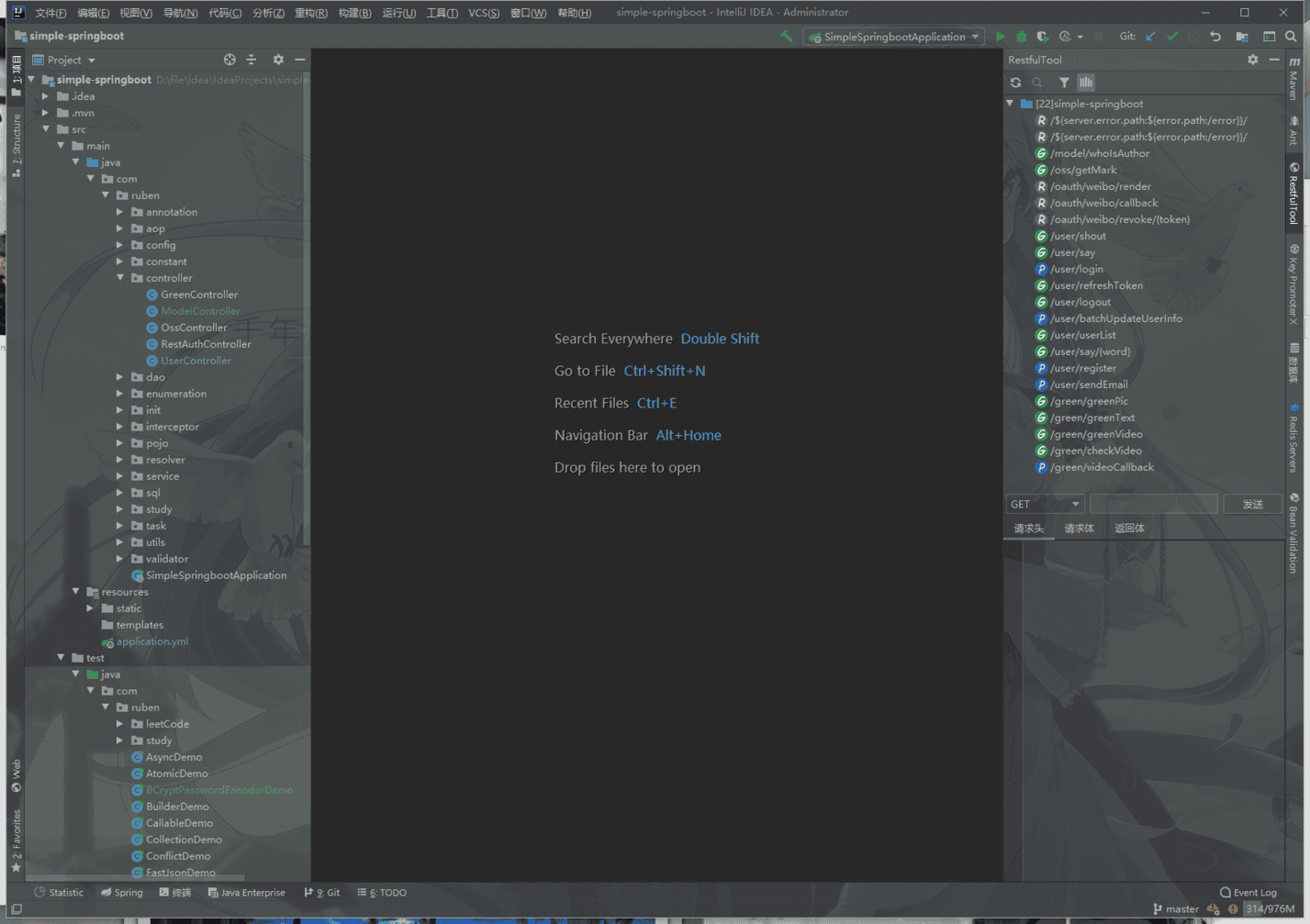
Task: Open the GET method dropdown
Action: (x=1046, y=504)
